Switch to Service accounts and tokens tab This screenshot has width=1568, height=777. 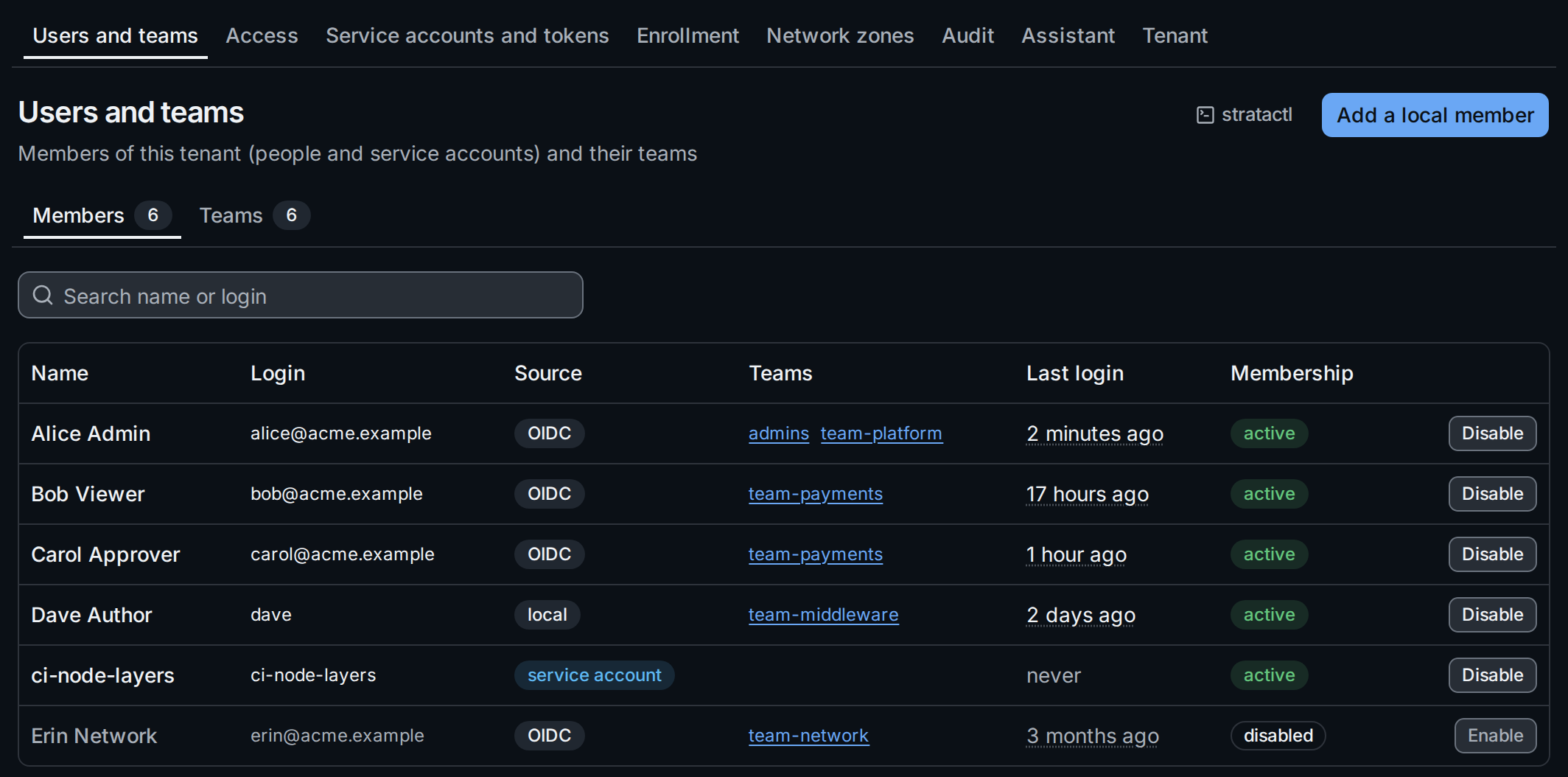coord(467,35)
